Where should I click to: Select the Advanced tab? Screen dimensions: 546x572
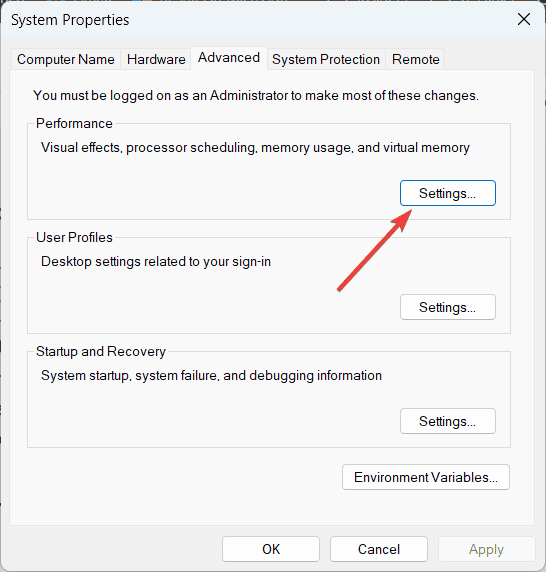point(229,58)
